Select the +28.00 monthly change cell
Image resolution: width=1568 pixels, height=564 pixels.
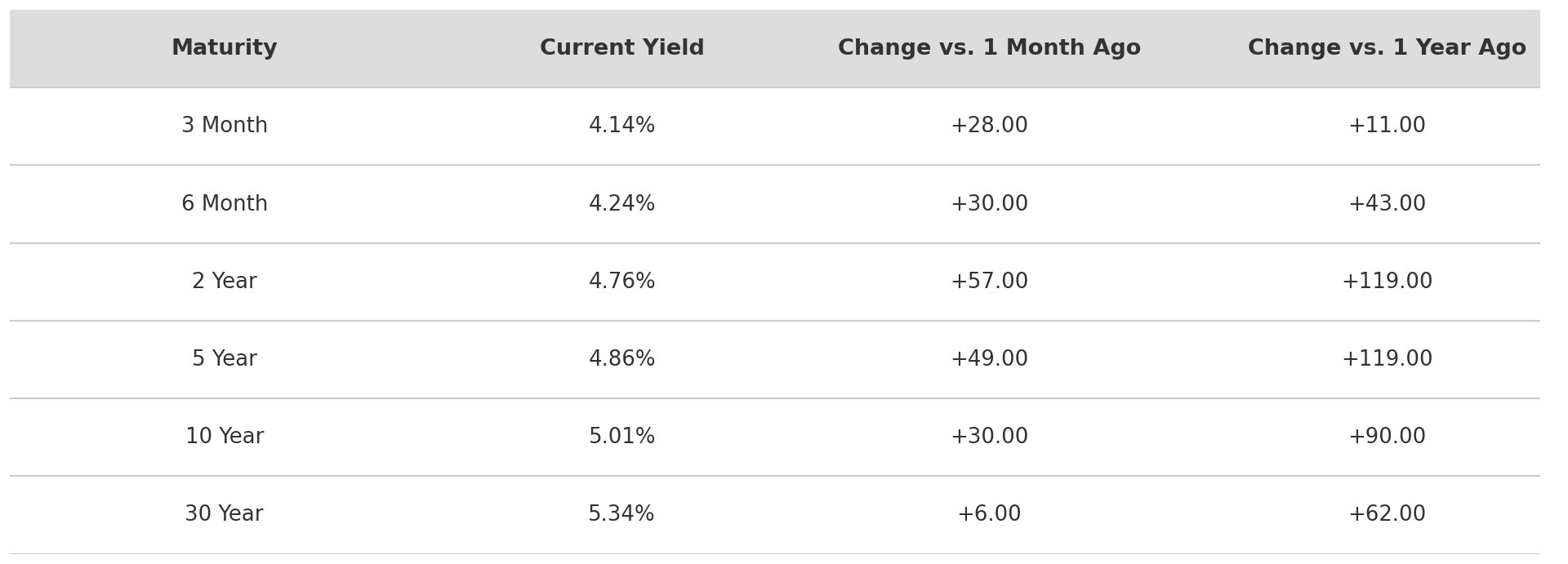point(989,127)
